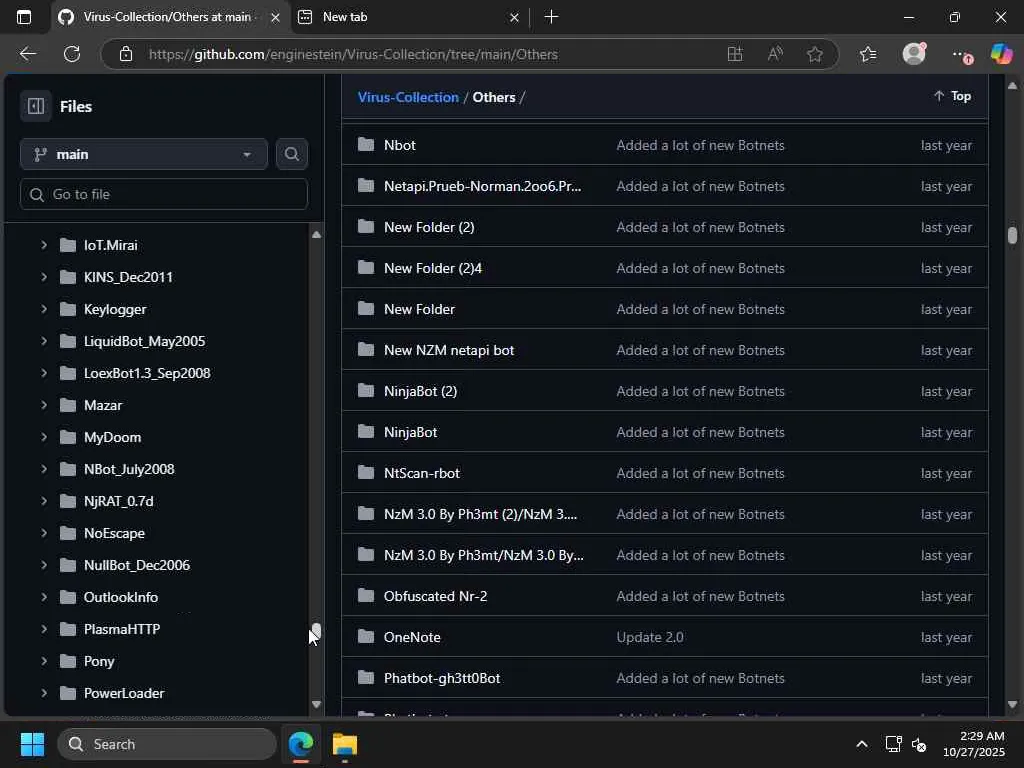Open the New Folder (2) directory
Image resolution: width=1024 pixels, height=768 pixels.
tap(429, 227)
